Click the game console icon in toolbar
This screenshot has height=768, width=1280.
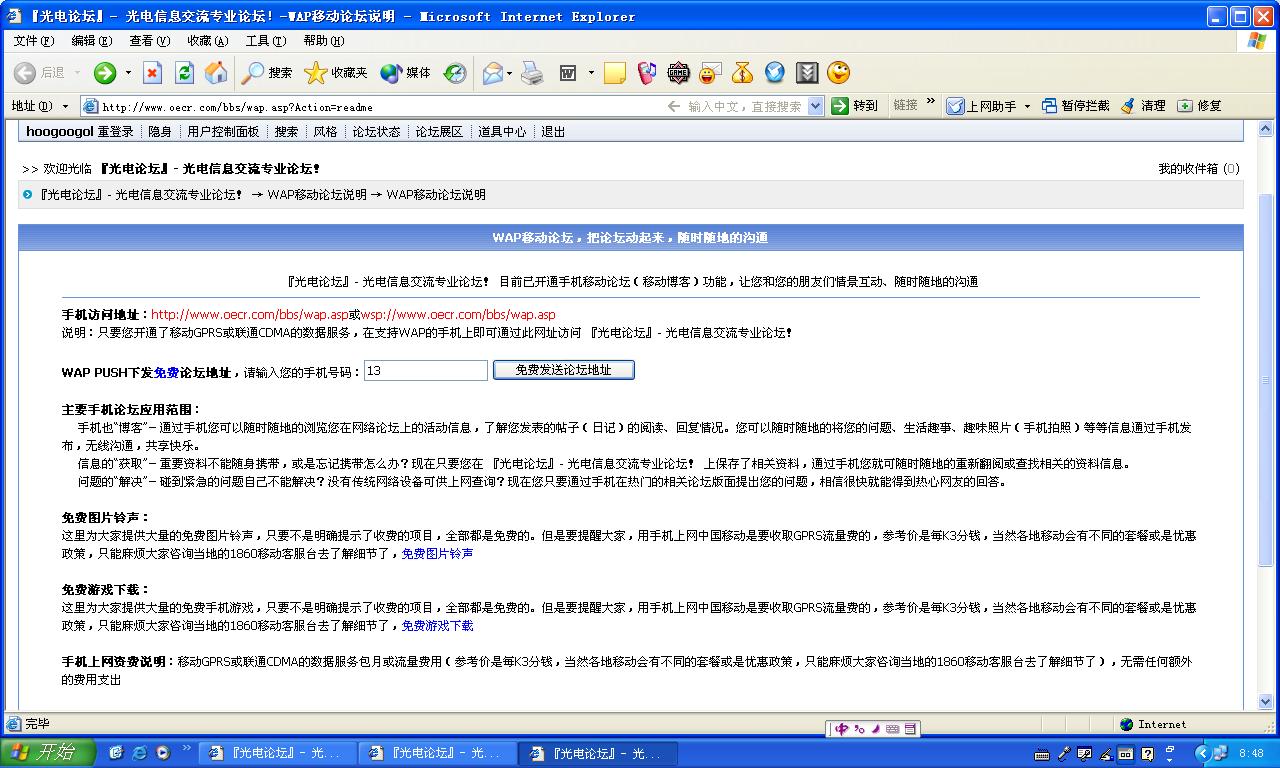tap(679, 73)
